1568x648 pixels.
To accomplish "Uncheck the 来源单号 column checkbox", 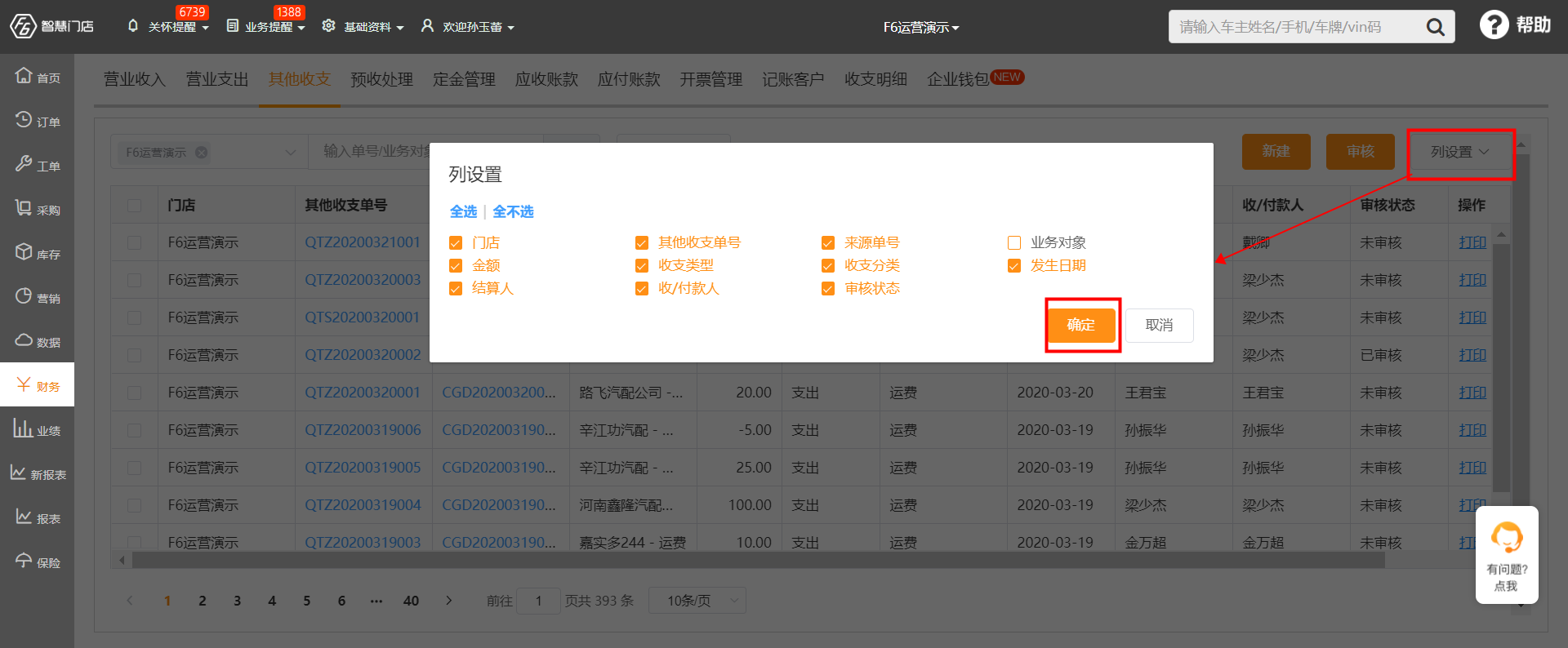I will click(828, 243).
